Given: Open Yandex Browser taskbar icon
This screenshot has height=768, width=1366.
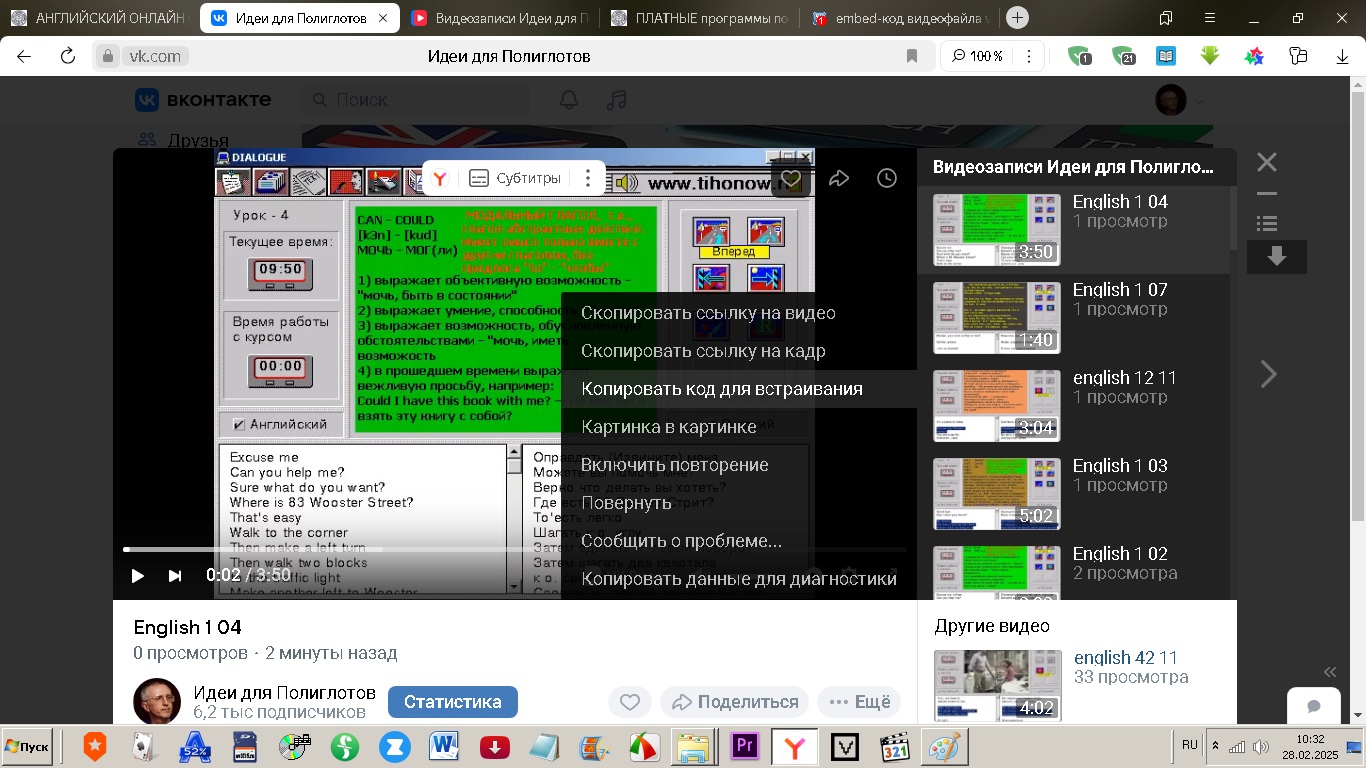Looking at the screenshot, I should coord(795,747).
